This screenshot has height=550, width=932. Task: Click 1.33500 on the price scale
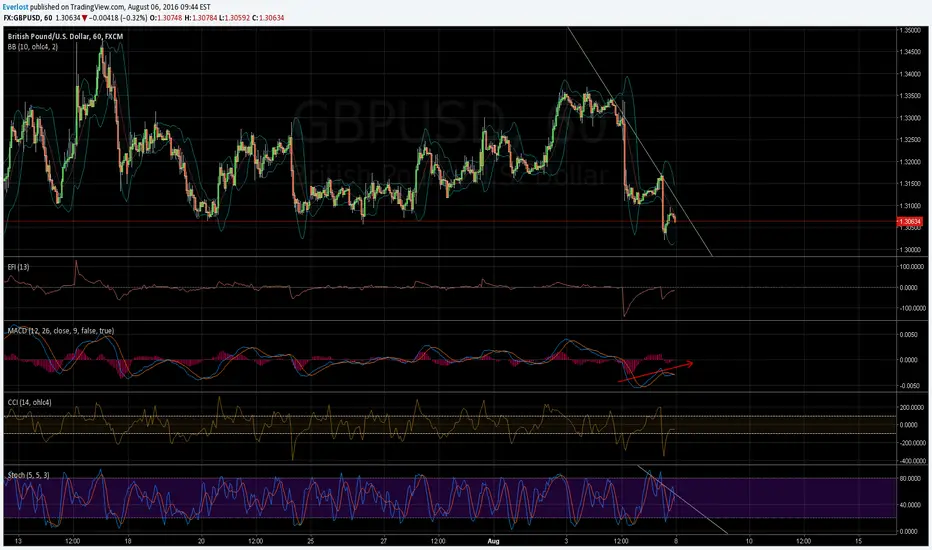pyautogui.click(x=911, y=96)
